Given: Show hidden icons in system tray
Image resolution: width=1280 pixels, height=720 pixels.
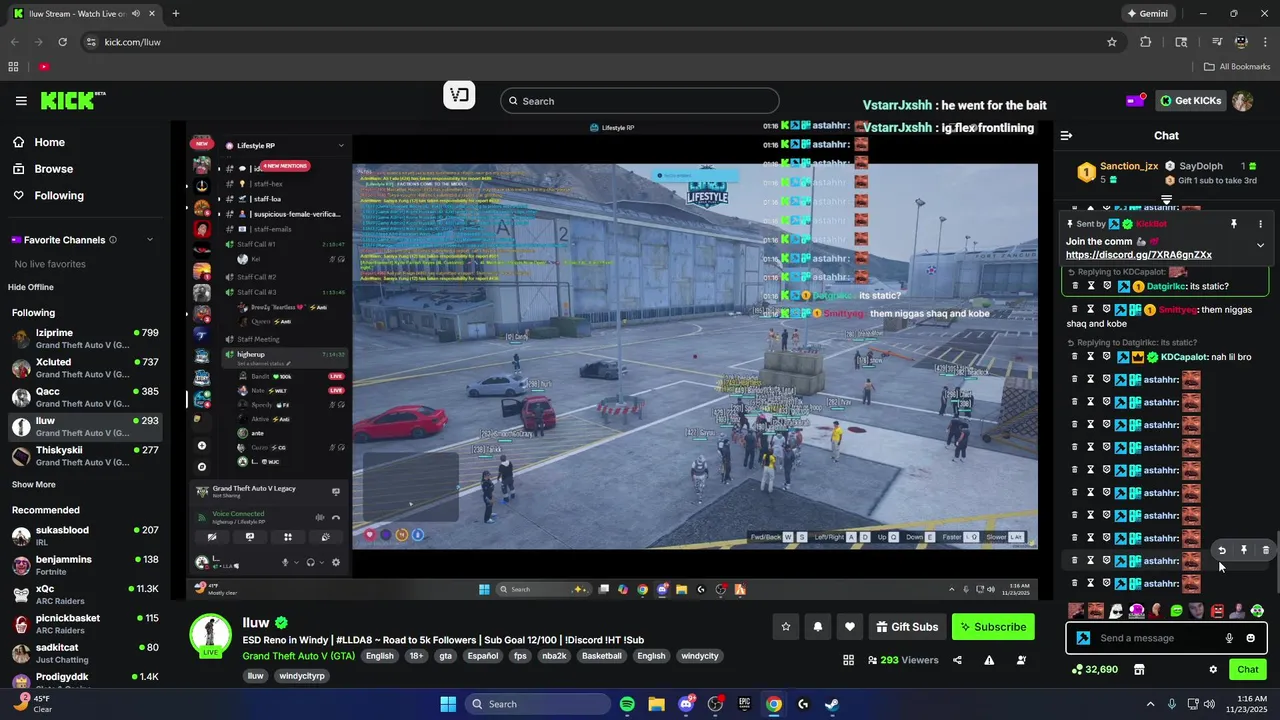Looking at the screenshot, I should pyautogui.click(x=1150, y=704).
